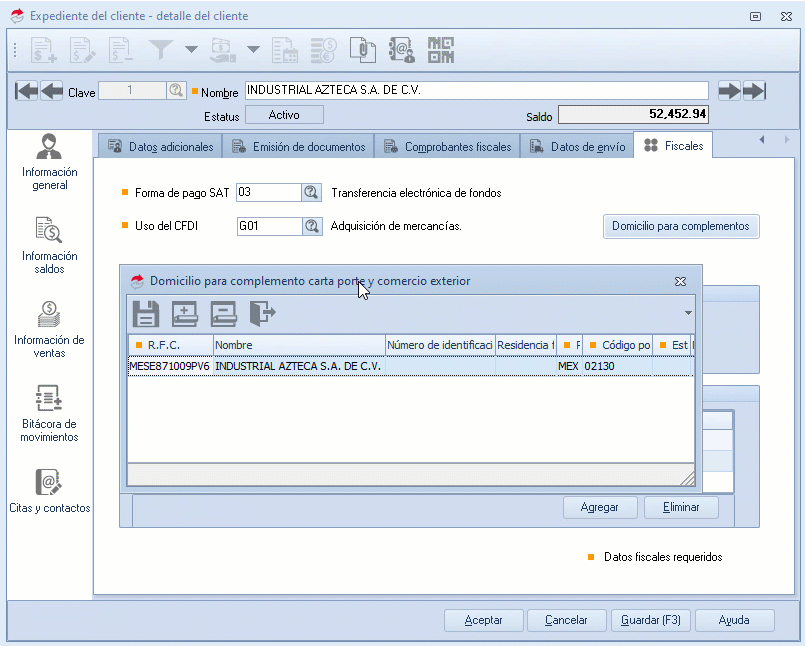Click the Nombre column header in grid
Image resolution: width=806 pixels, height=646 pixels.
coord(299,345)
